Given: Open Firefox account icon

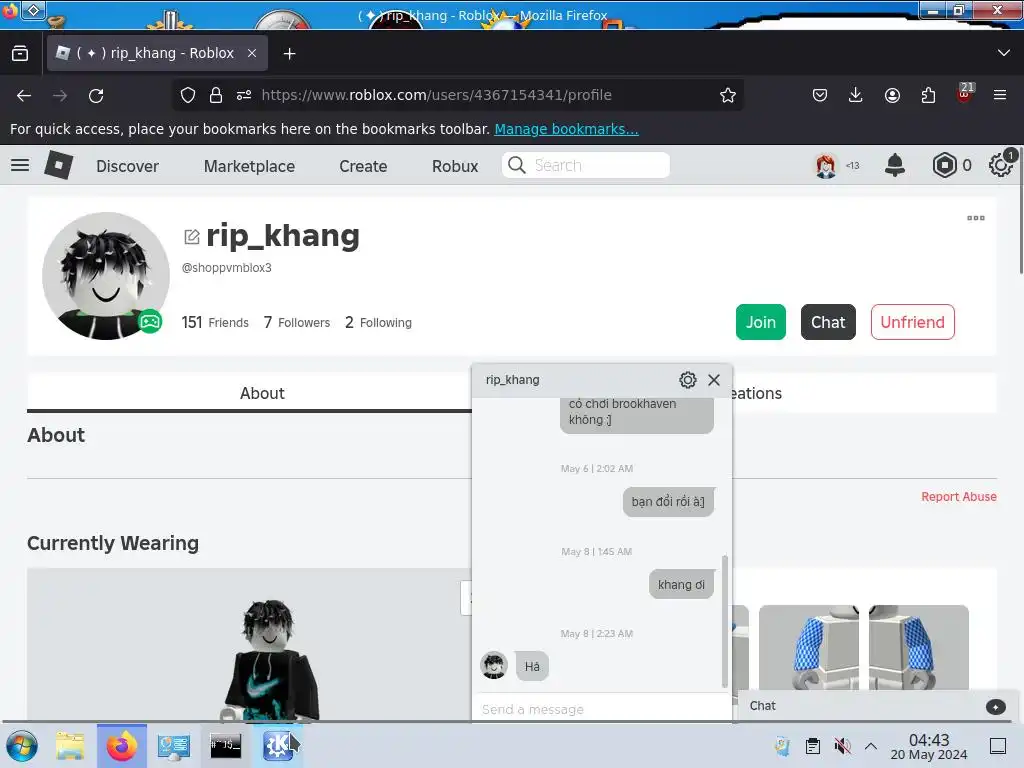Looking at the screenshot, I should pos(892,95).
